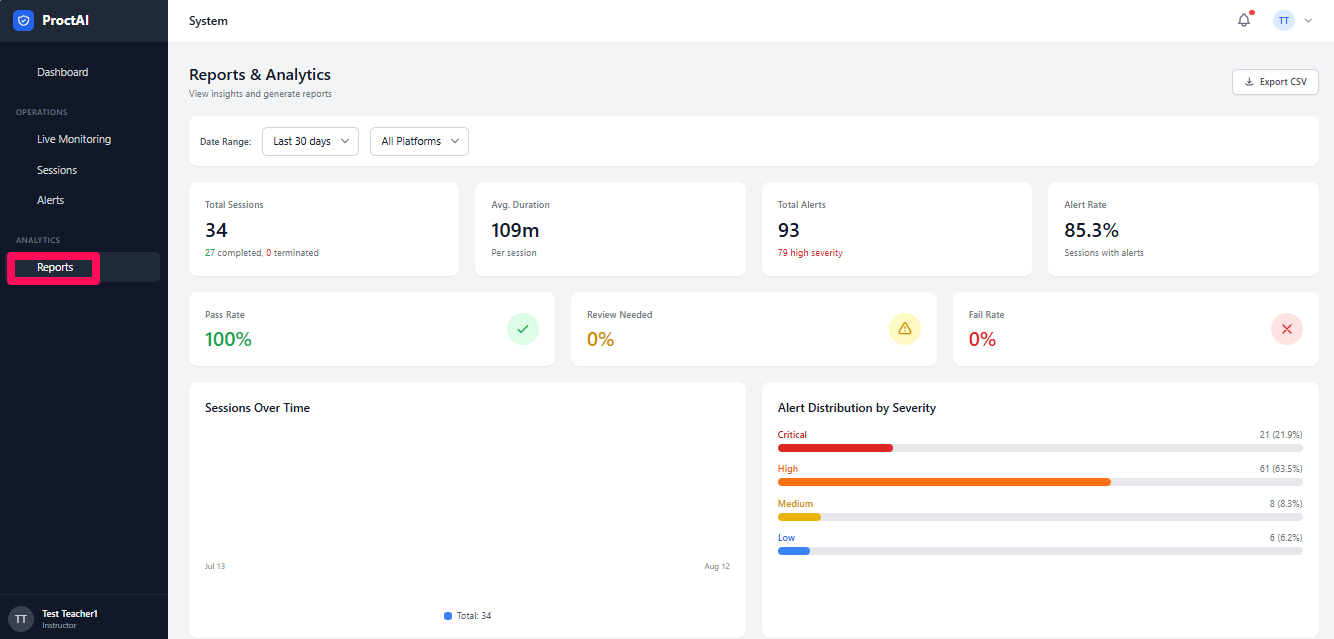Click the Total Sessions stat card
This screenshot has width=1334, height=639.
pyautogui.click(x=324, y=229)
